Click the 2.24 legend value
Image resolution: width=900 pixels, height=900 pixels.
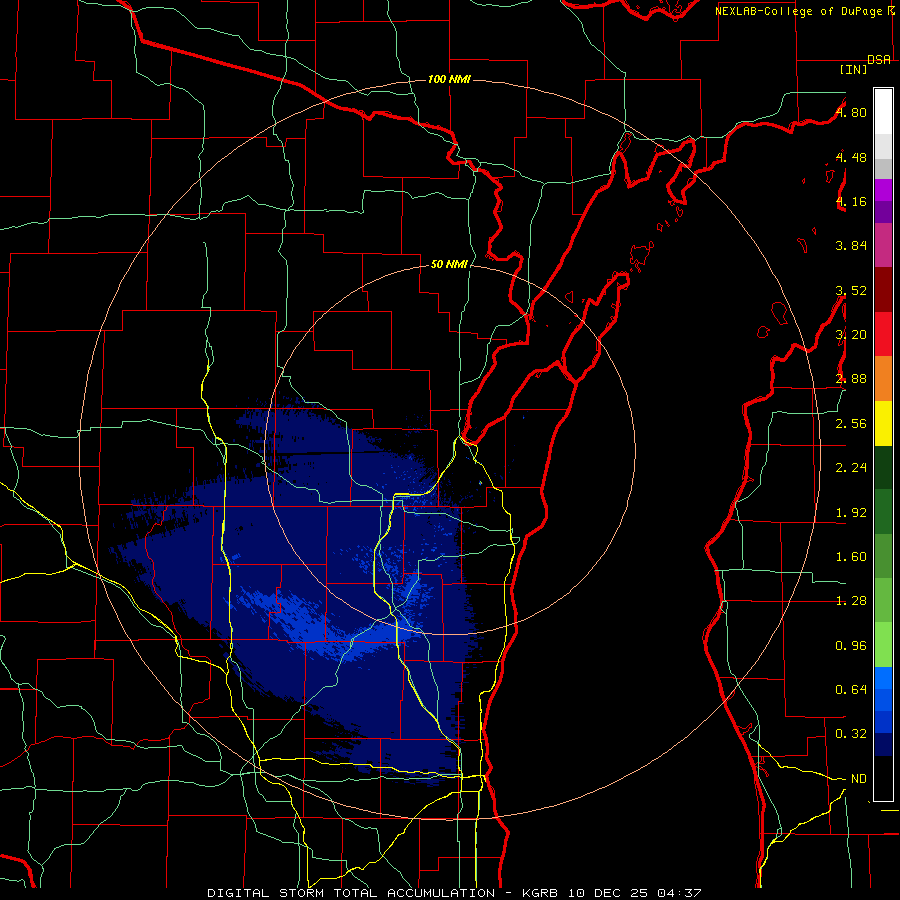click(851, 468)
